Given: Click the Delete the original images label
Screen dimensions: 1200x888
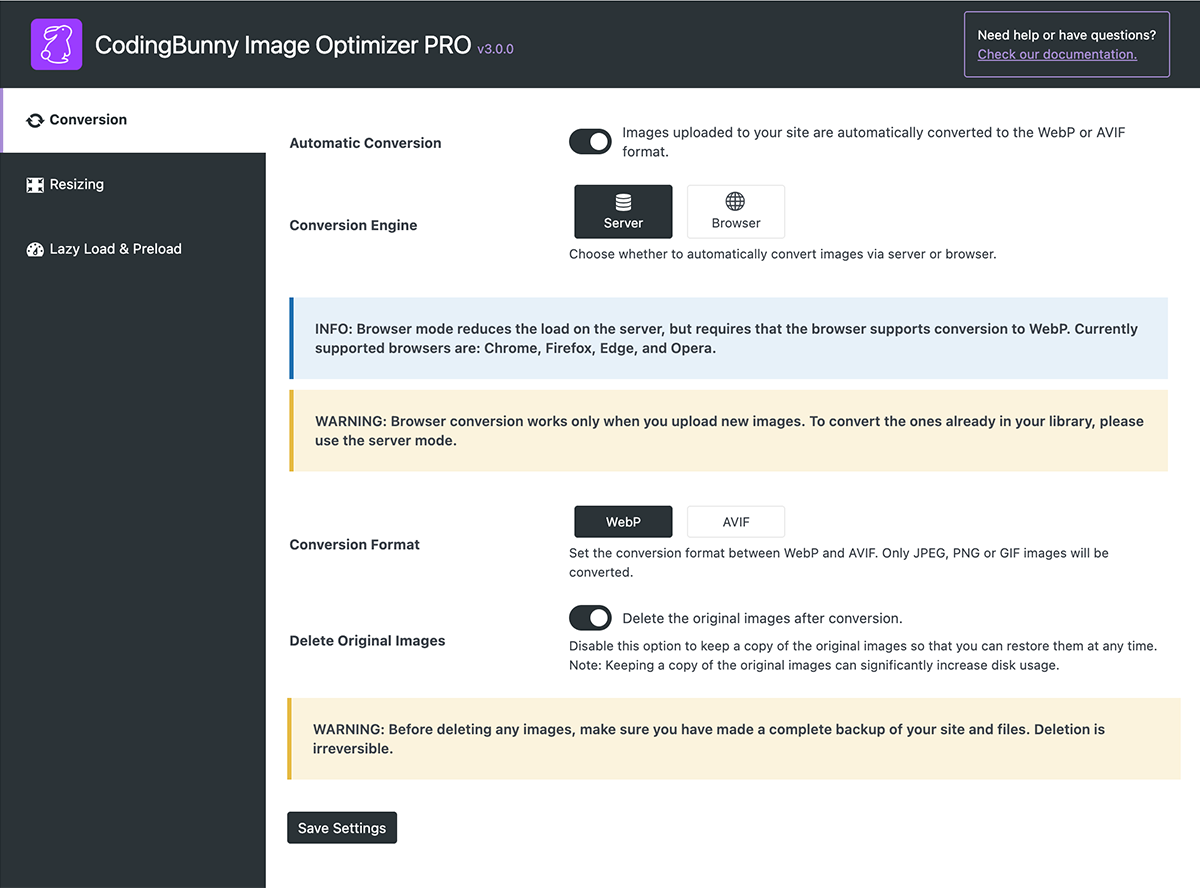Looking at the screenshot, I should coord(762,618).
